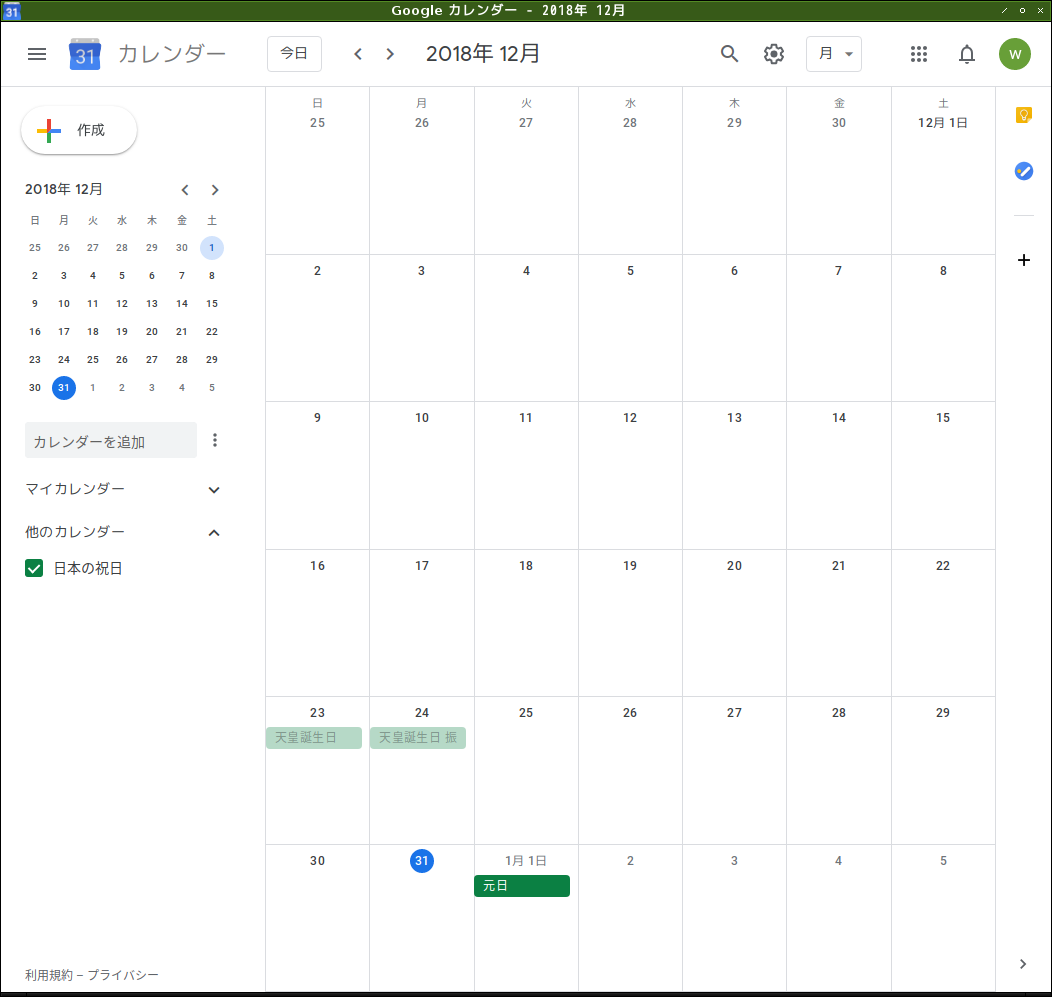Click date 16 in main calendar grid

(x=317, y=566)
